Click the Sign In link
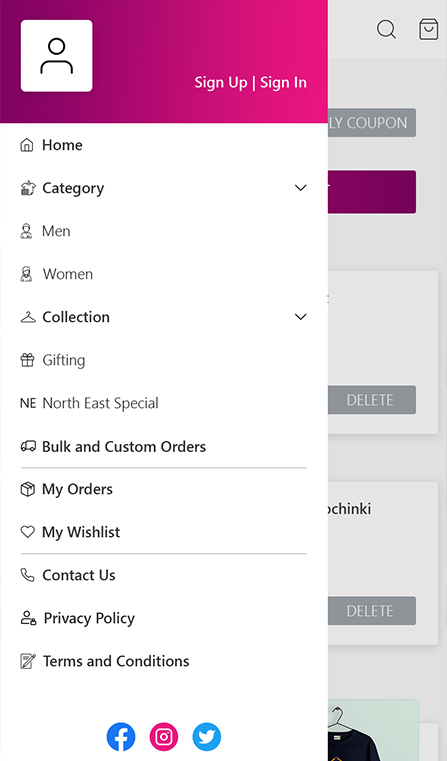Screen dimensions: 447x761 283,83
